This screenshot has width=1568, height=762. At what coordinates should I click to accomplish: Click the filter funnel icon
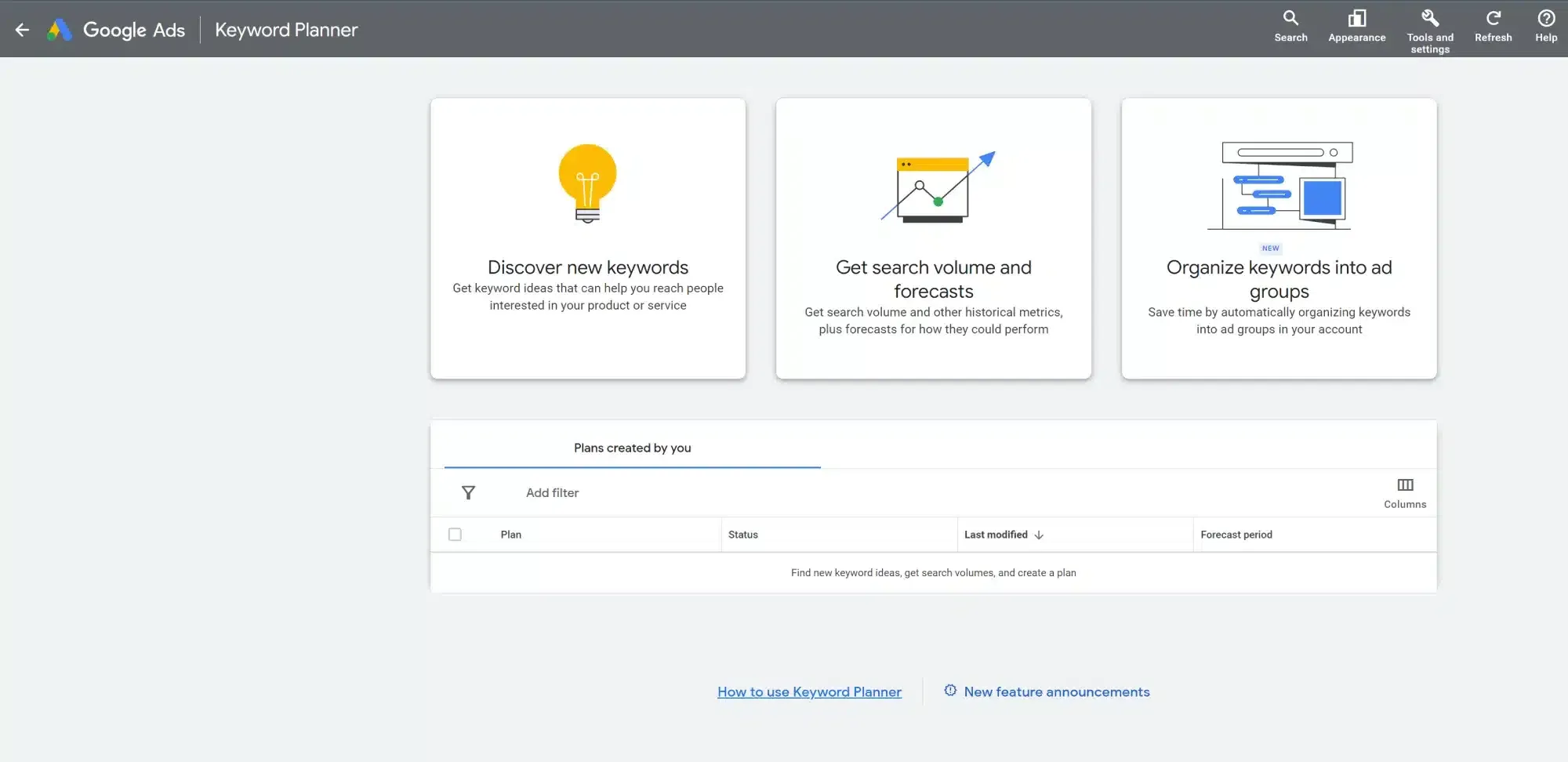[469, 492]
